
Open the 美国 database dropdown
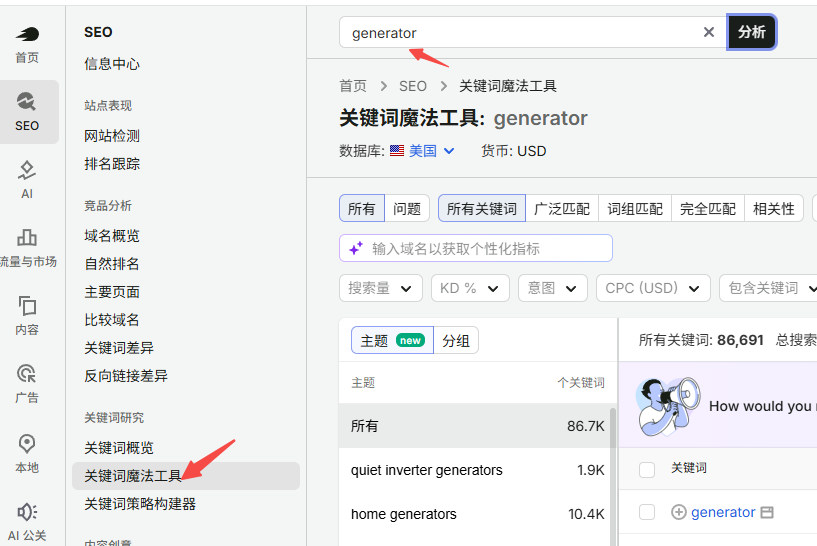coord(431,151)
